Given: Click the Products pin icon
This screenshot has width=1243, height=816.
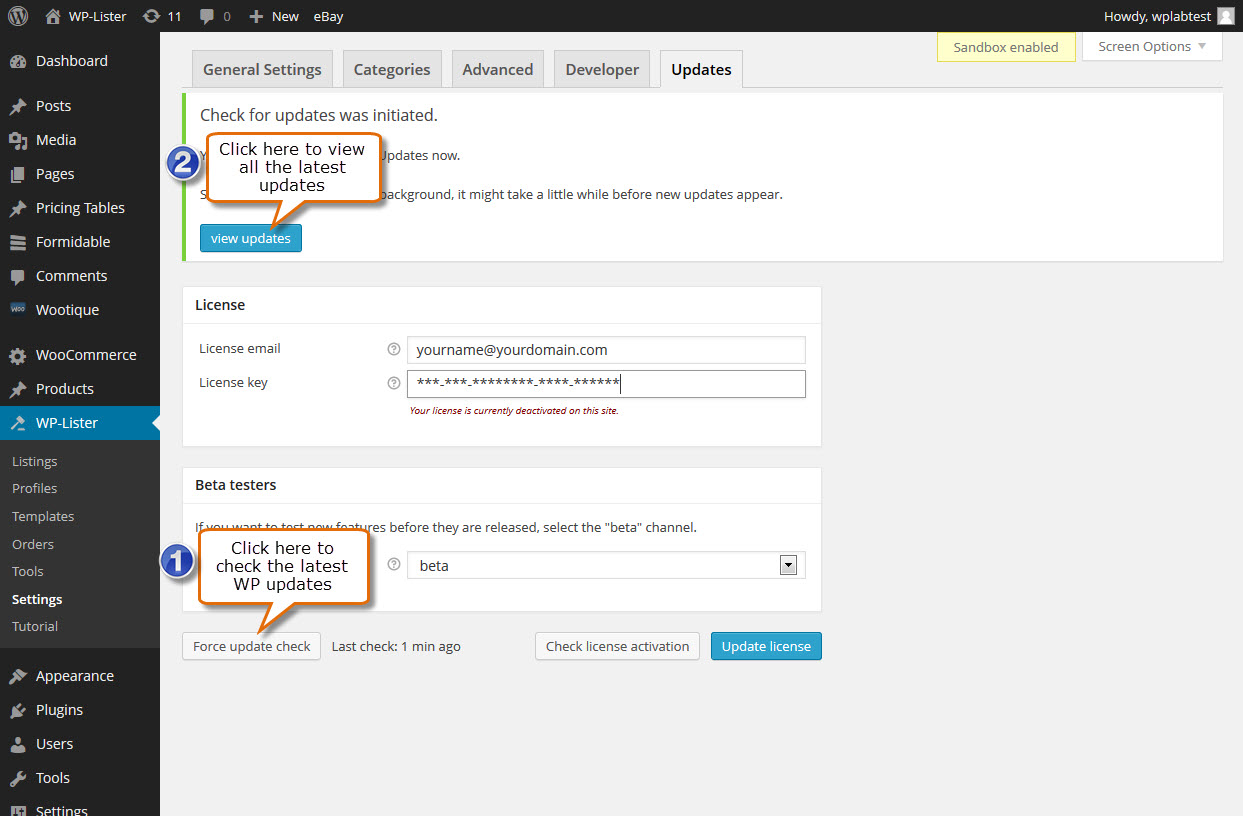Looking at the screenshot, I should (x=18, y=389).
